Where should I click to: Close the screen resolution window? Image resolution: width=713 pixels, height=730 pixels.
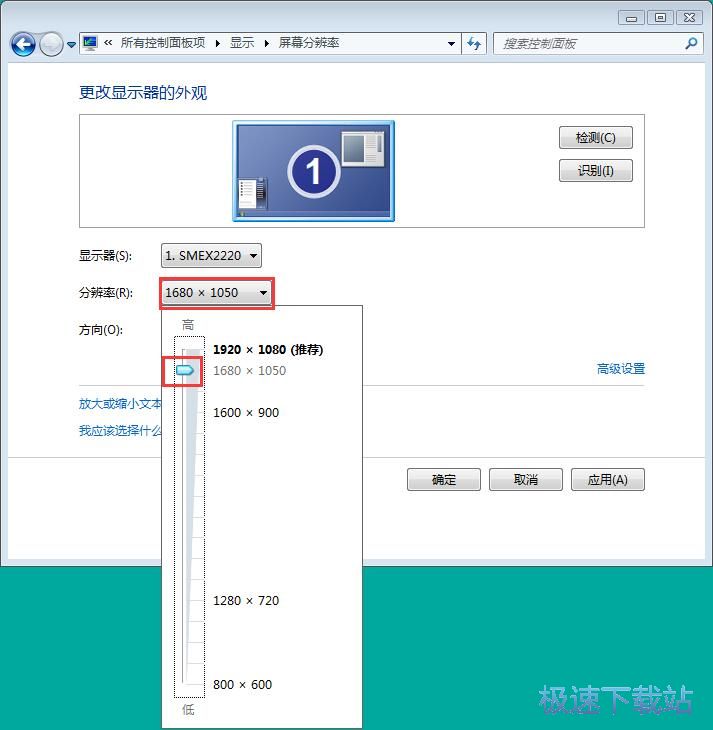(689, 18)
